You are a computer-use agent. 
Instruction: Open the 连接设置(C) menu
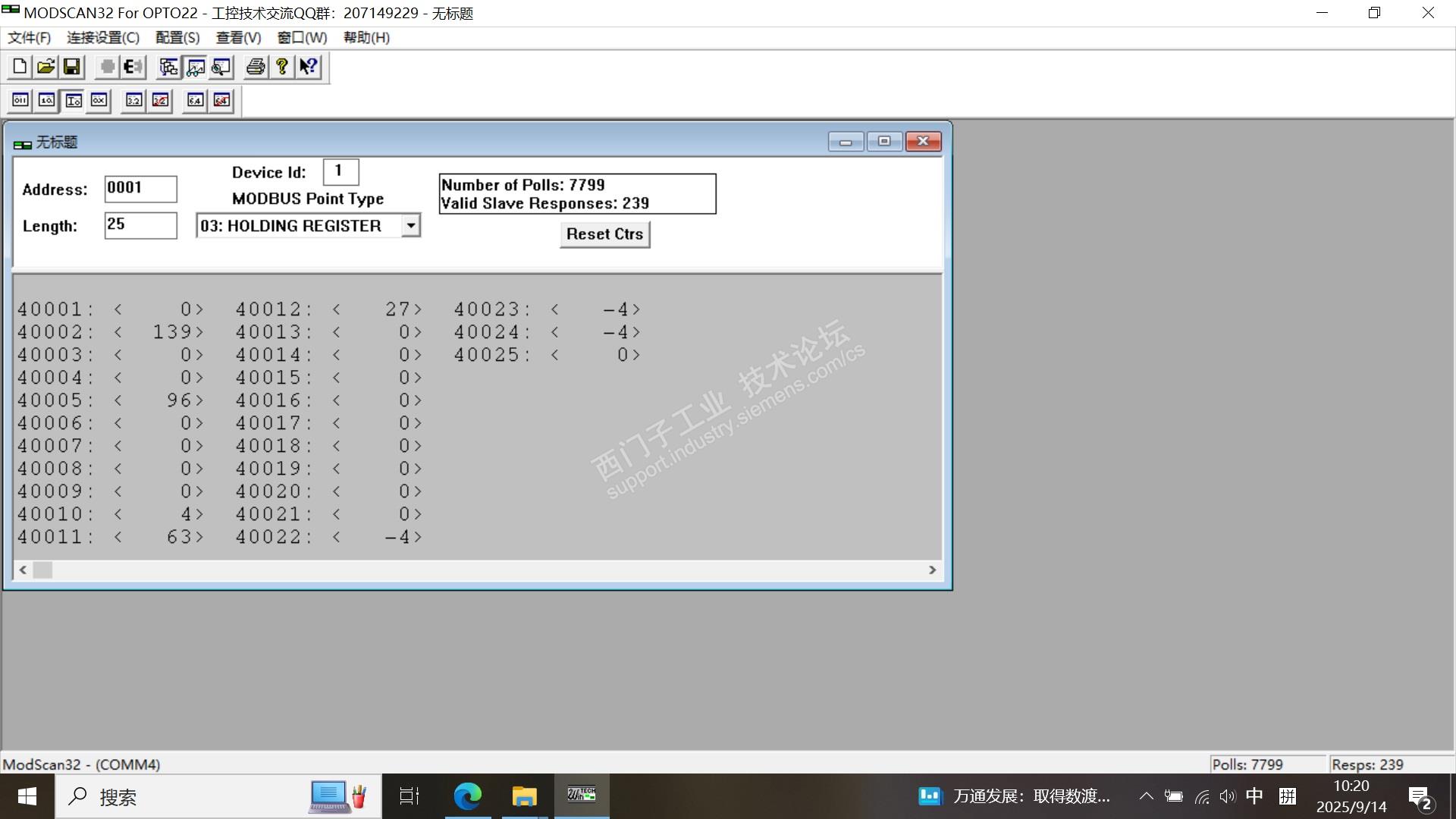(x=103, y=37)
